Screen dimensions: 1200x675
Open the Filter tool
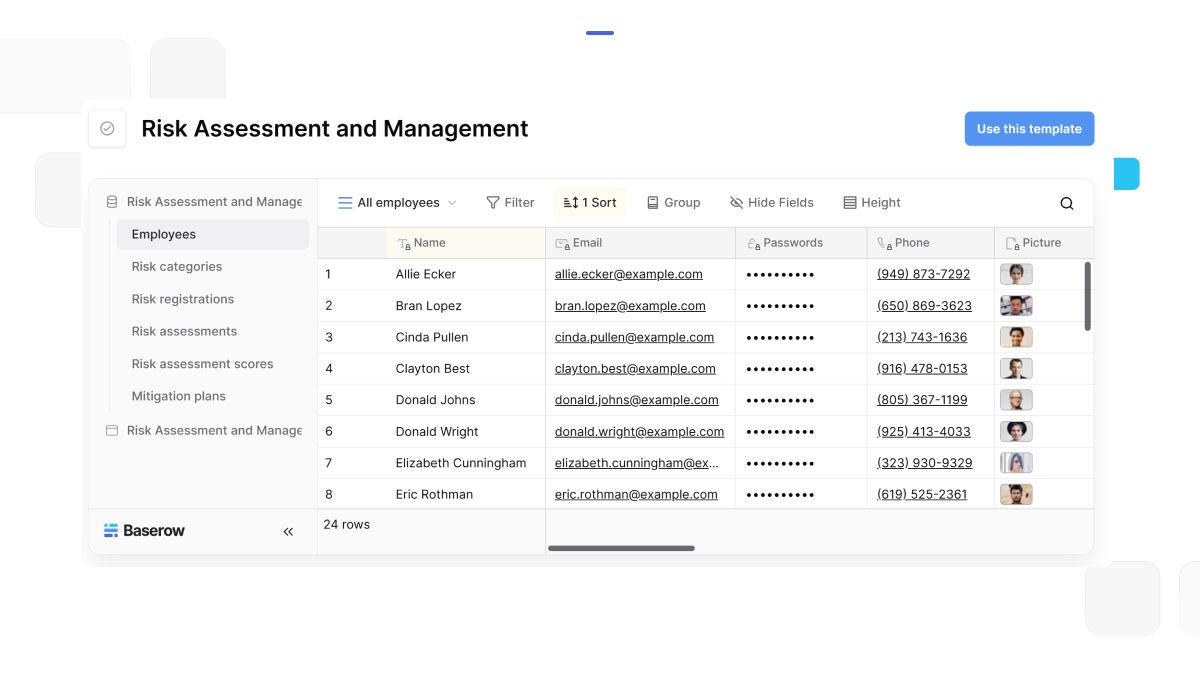[510, 203]
